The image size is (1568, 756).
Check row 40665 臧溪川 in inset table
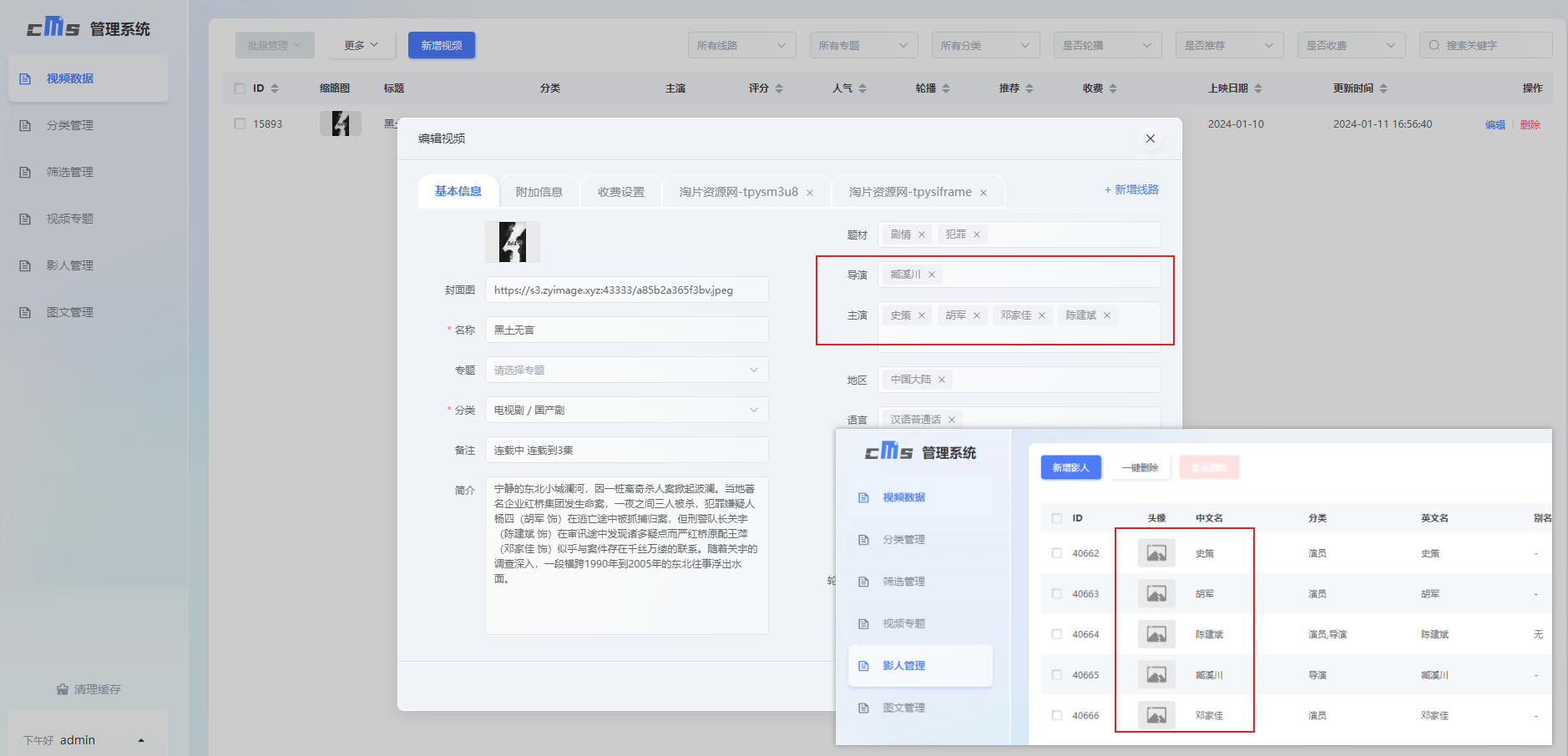pyautogui.click(x=1057, y=674)
